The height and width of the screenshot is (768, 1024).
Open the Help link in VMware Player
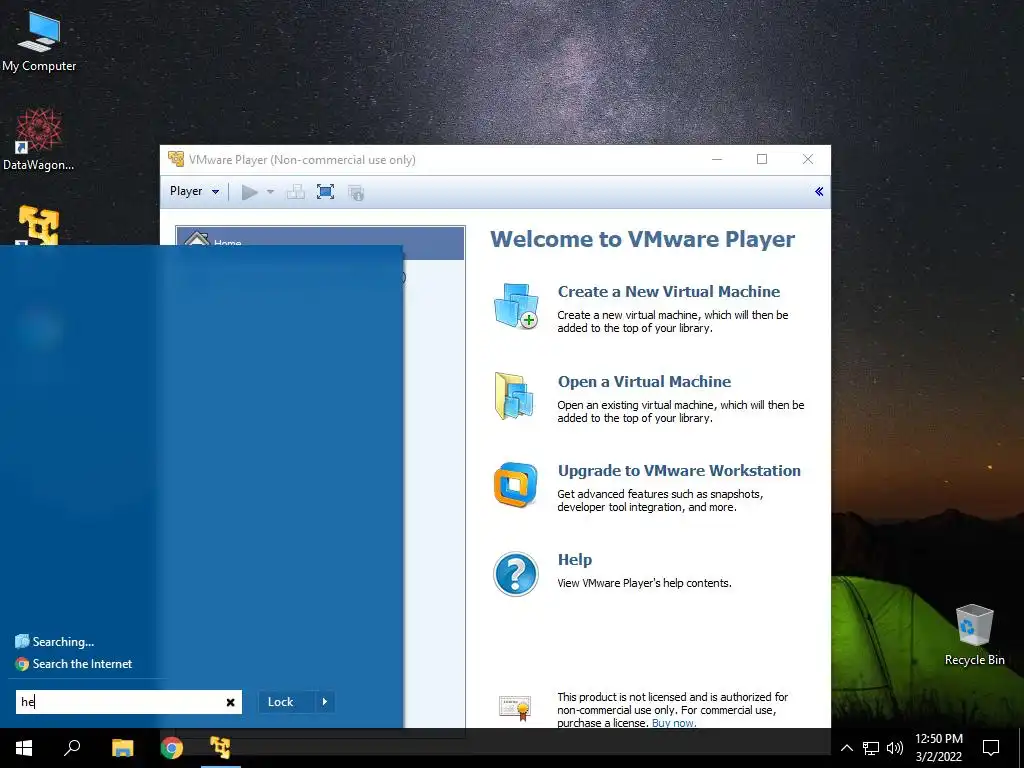575,560
